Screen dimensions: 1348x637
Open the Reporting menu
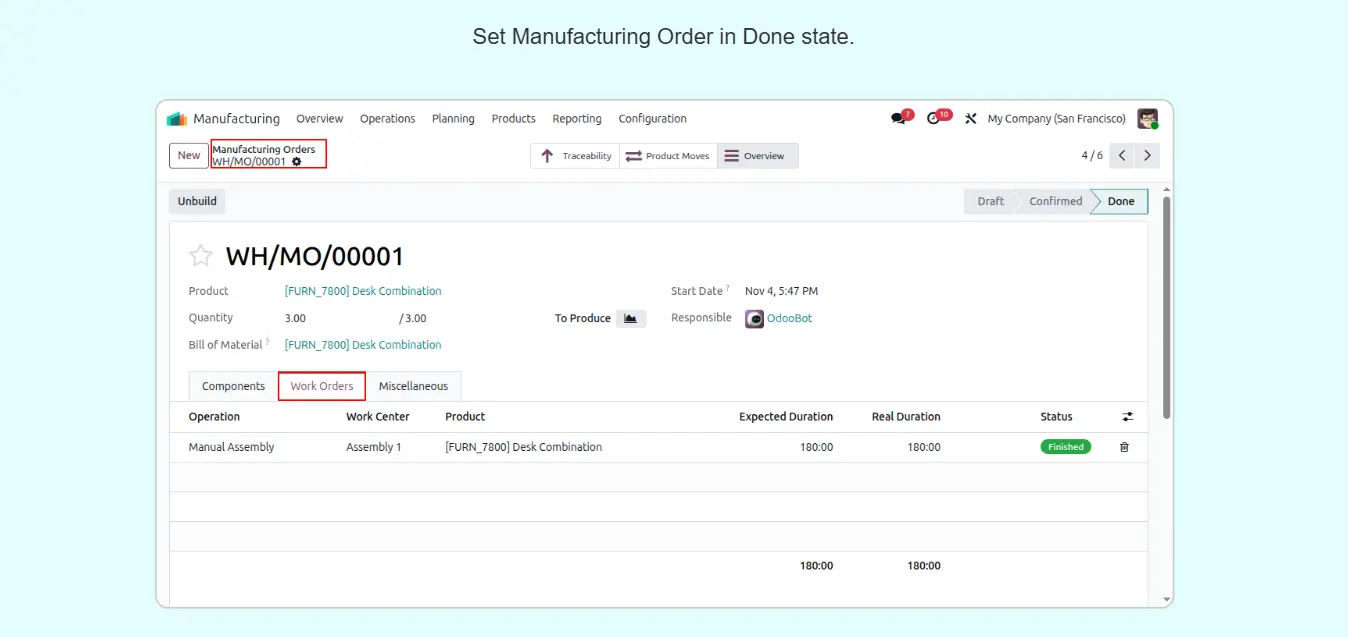tap(577, 118)
